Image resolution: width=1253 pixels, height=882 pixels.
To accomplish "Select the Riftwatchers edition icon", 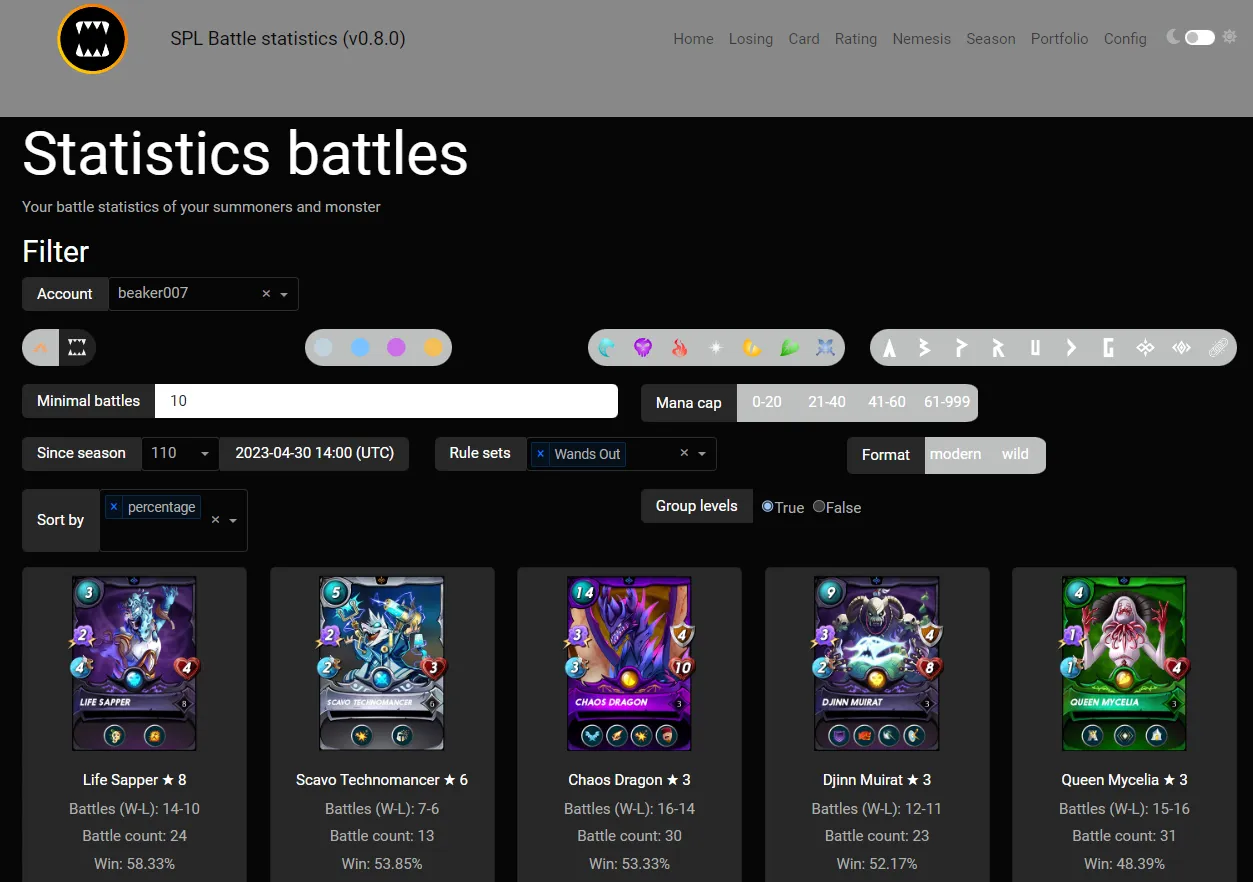I will (x=1181, y=347).
